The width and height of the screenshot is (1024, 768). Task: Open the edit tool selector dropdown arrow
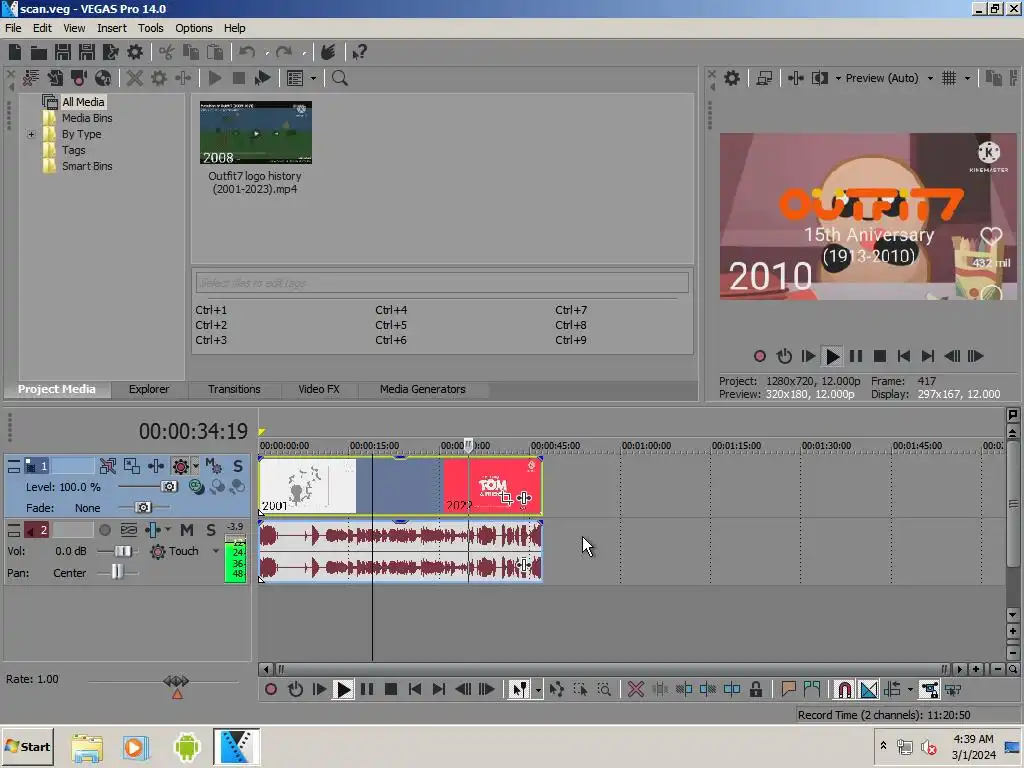537,690
